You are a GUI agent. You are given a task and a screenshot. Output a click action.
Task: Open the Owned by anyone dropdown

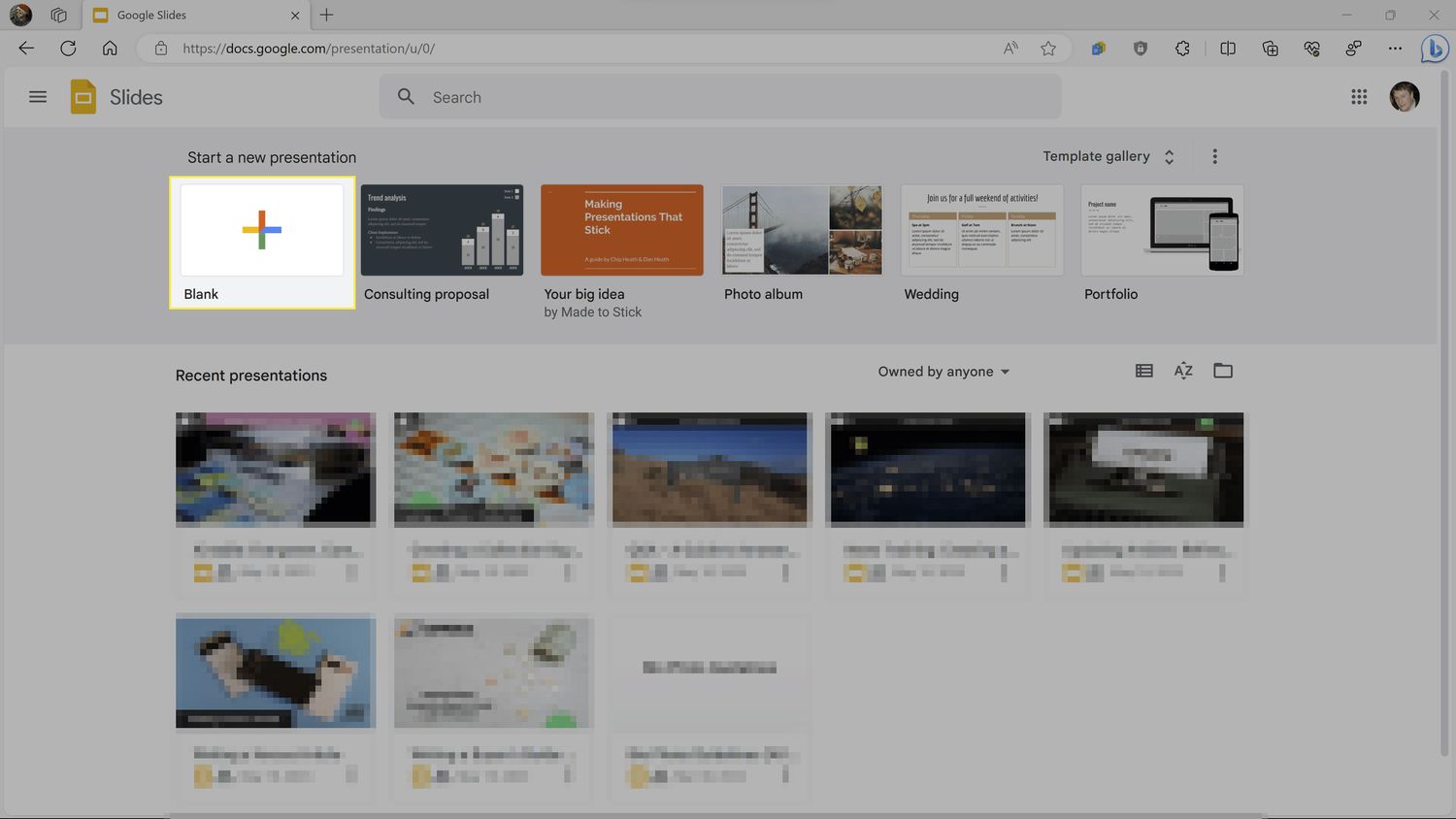pyautogui.click(x=943, y=372)
